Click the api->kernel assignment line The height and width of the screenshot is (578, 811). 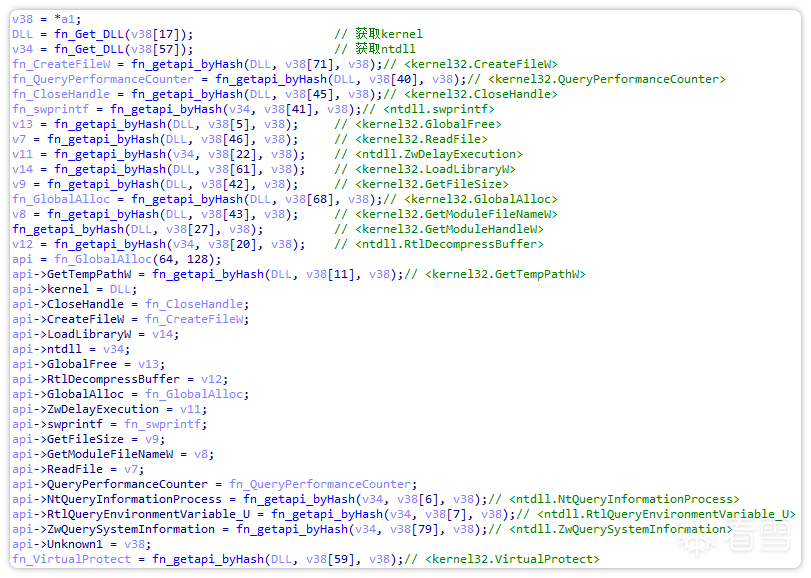point(74,289)
